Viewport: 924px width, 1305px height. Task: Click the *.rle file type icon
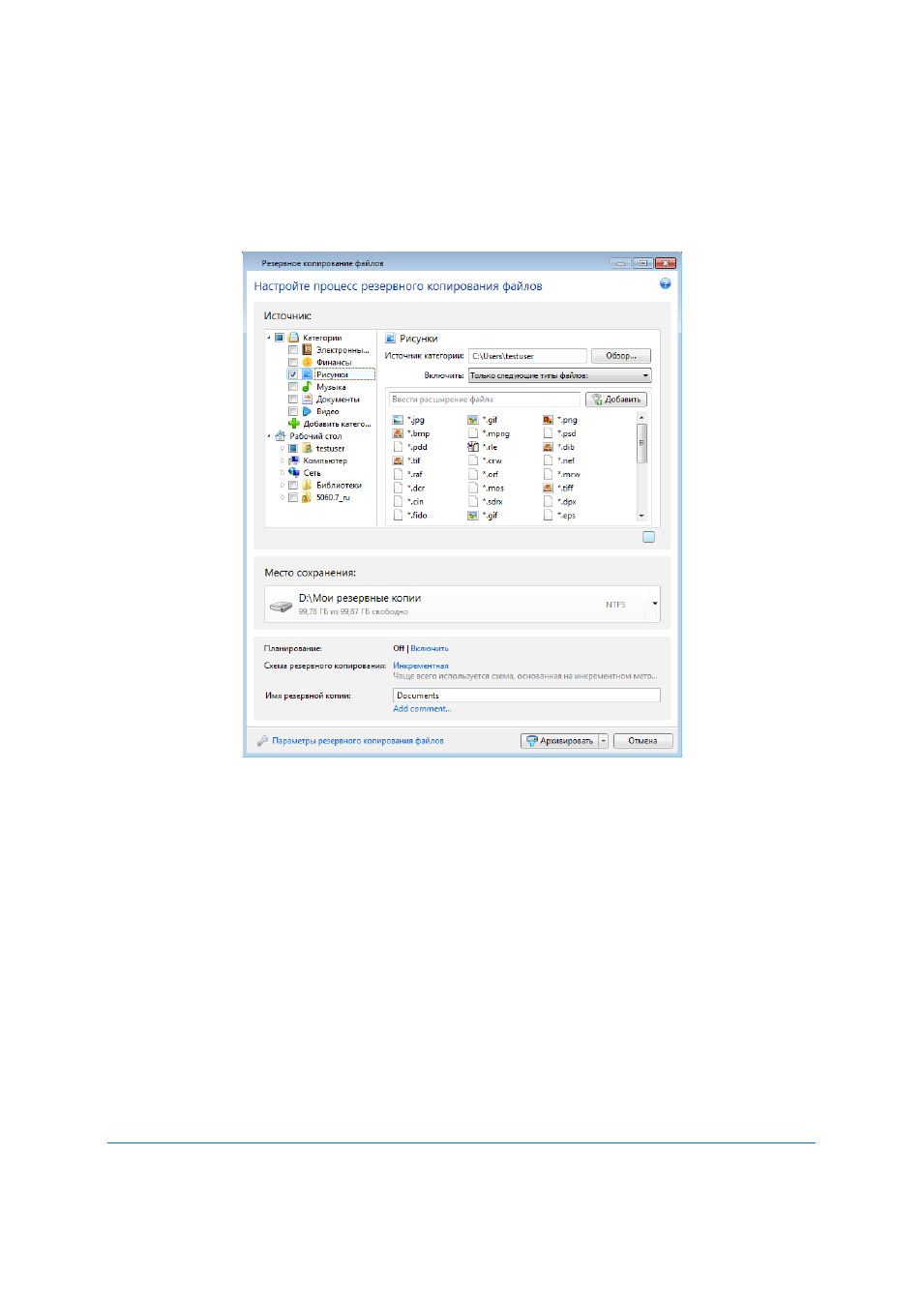pyautogui.click(x=473, y=447)
